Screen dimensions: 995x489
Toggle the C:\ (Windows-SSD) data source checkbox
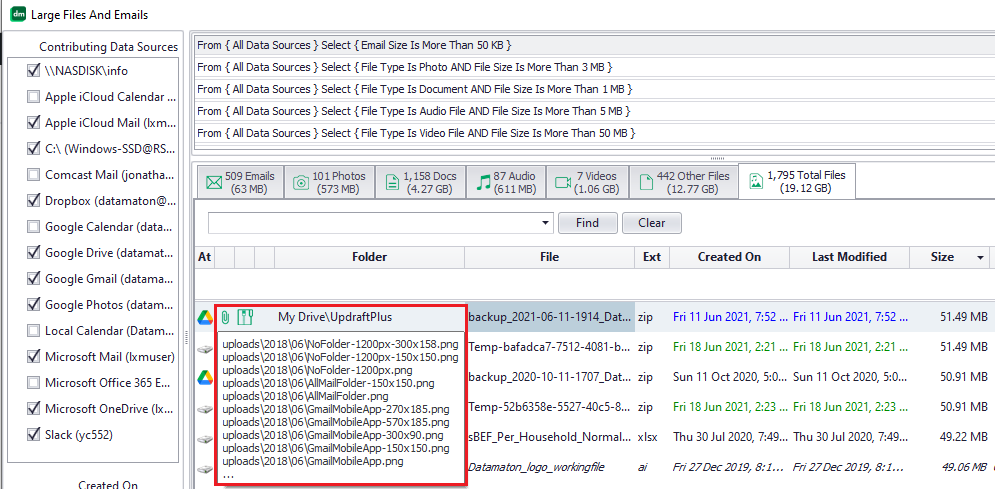click(33, 148)
